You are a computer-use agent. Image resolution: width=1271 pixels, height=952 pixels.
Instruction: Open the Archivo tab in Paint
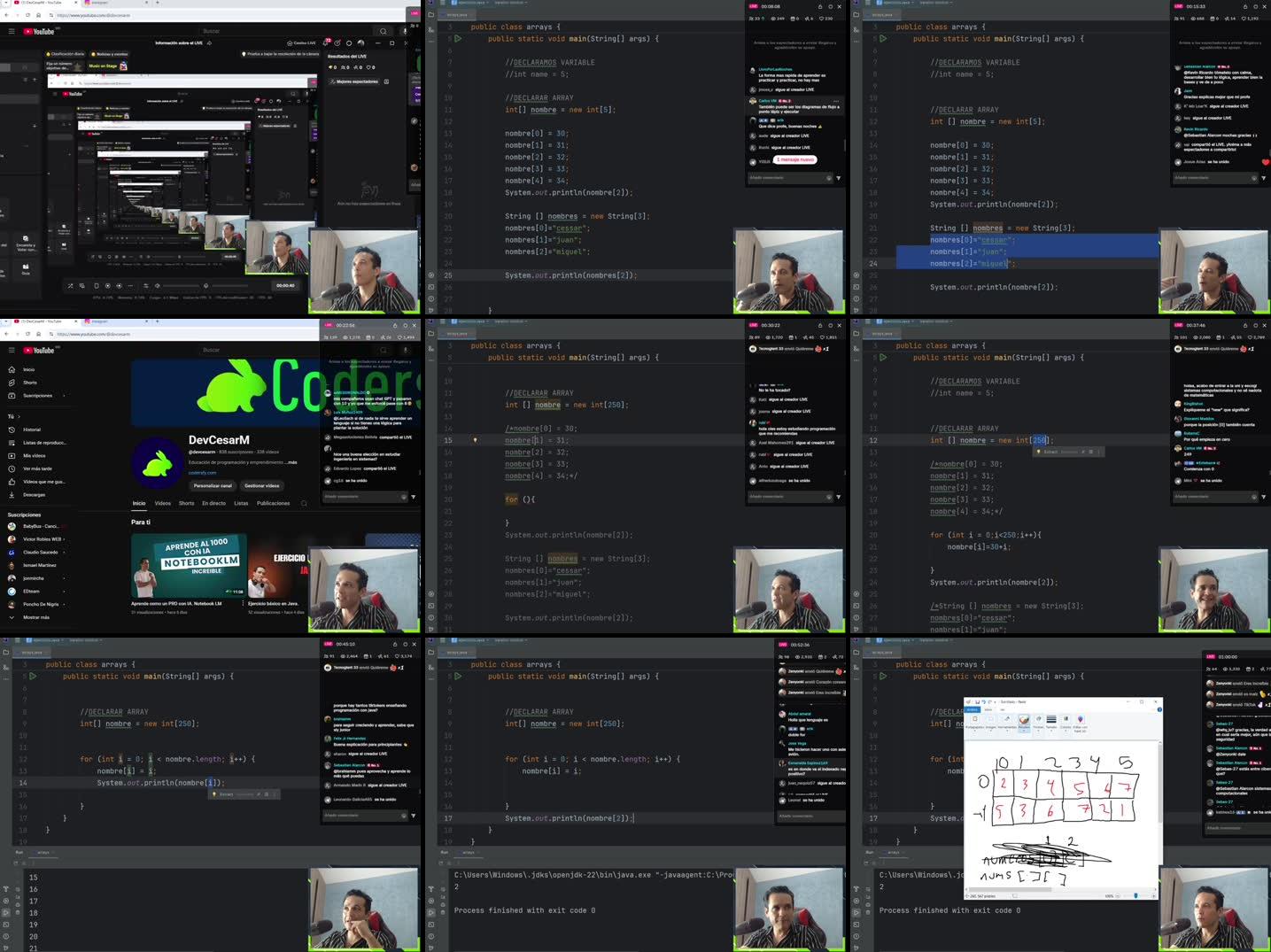(x=972, y=709)
